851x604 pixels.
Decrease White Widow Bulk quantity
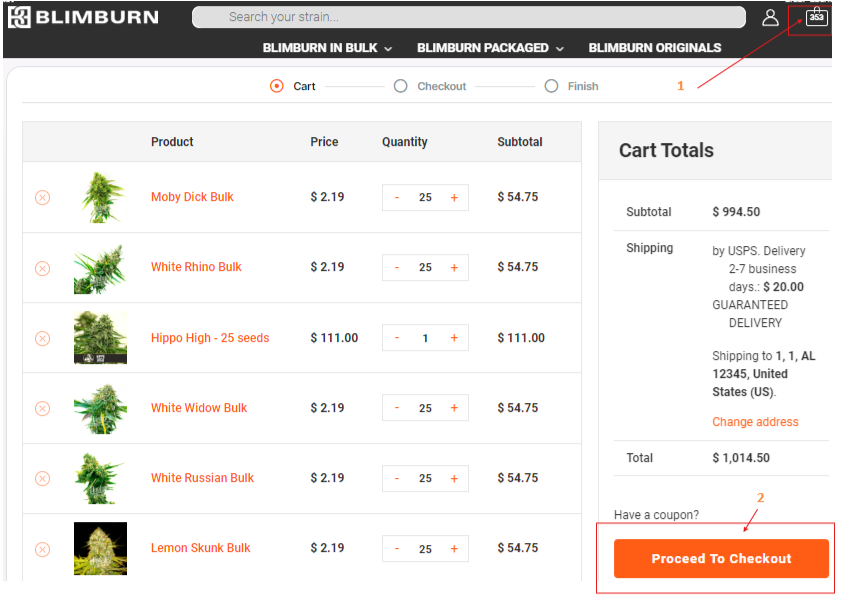397,408
